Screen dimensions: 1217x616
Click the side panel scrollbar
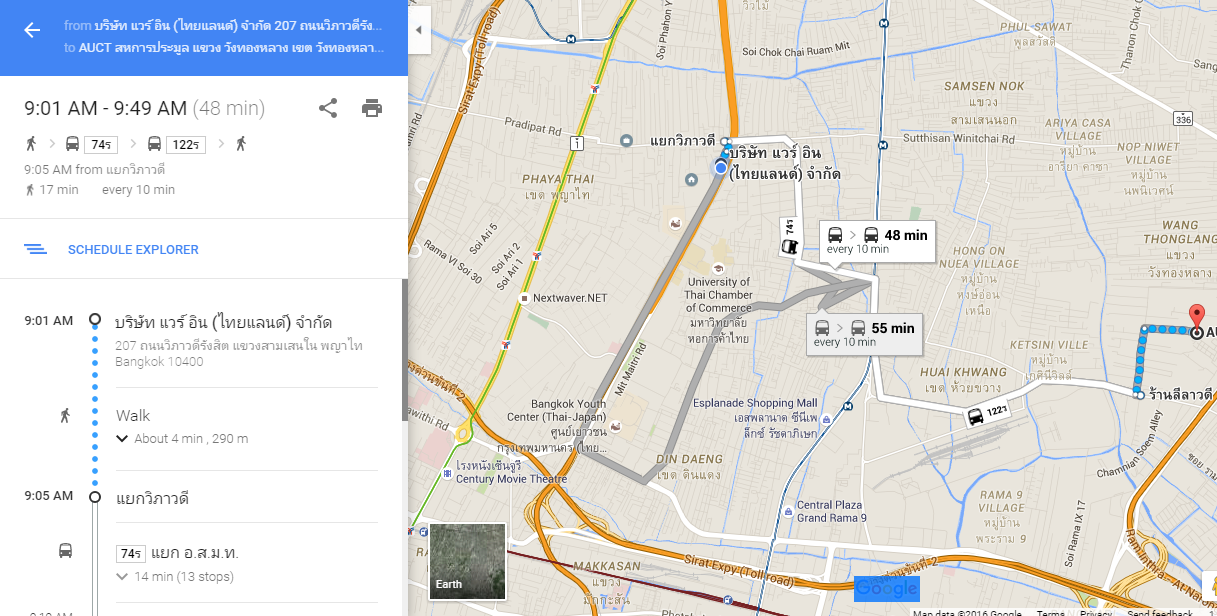[x=404, y=350]
